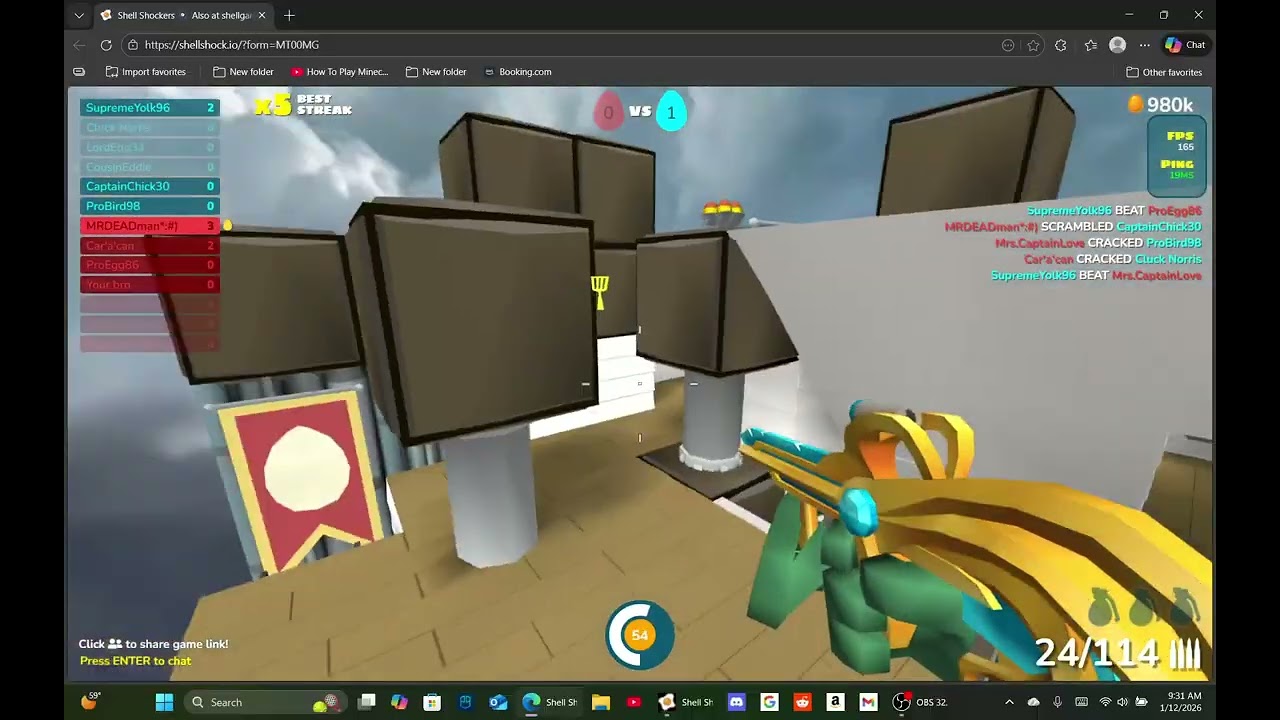The width and height of the screenshot is (1280, 720).
Task: Open a new browser tab
Action: click(289, 15)
